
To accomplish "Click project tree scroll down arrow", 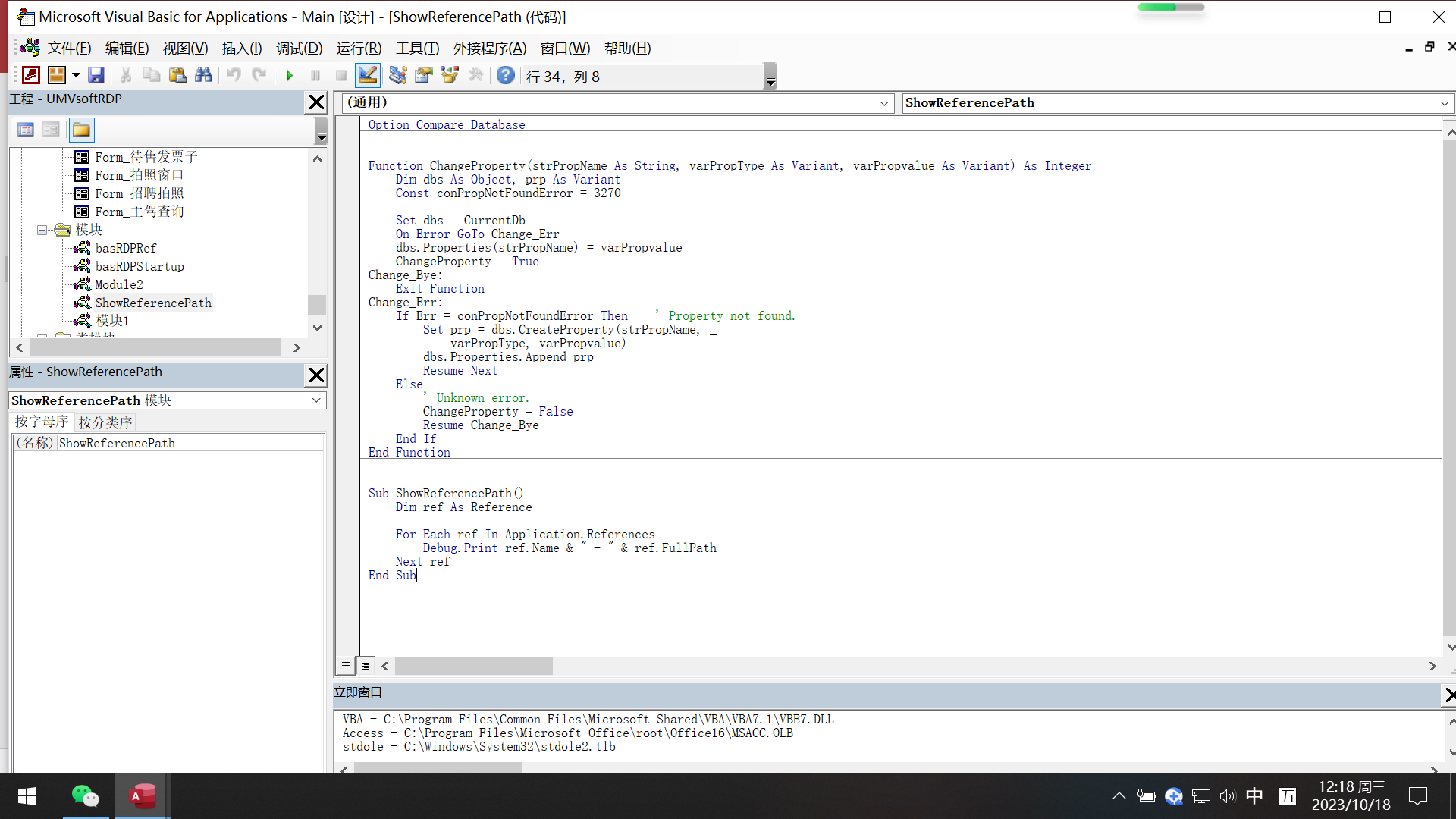I will tap(317, 328).
